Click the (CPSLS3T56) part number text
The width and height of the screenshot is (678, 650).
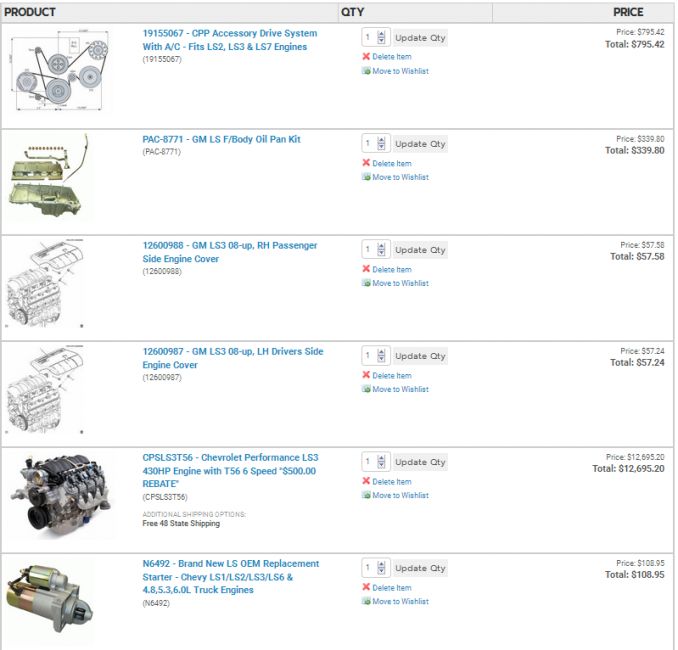click(165, 497)
